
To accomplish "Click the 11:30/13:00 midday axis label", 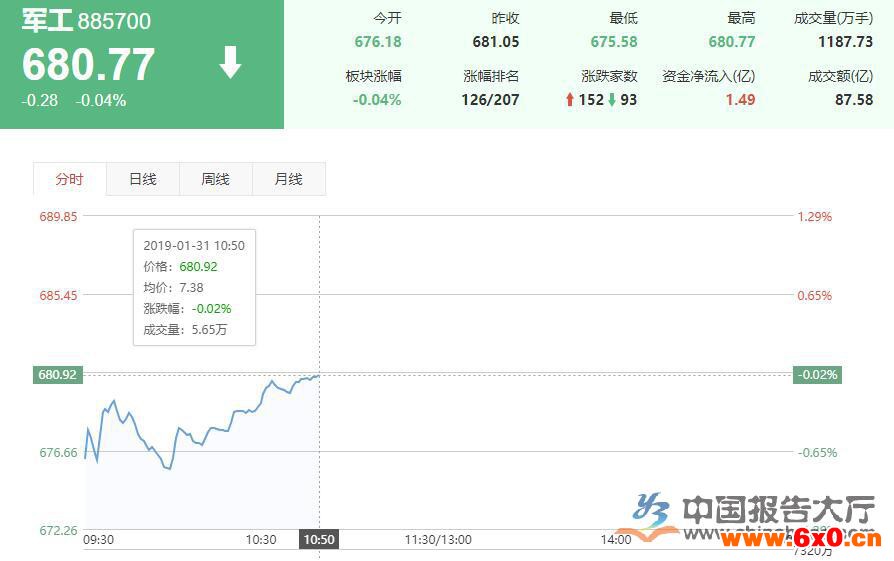I will [x=438, y=539].
